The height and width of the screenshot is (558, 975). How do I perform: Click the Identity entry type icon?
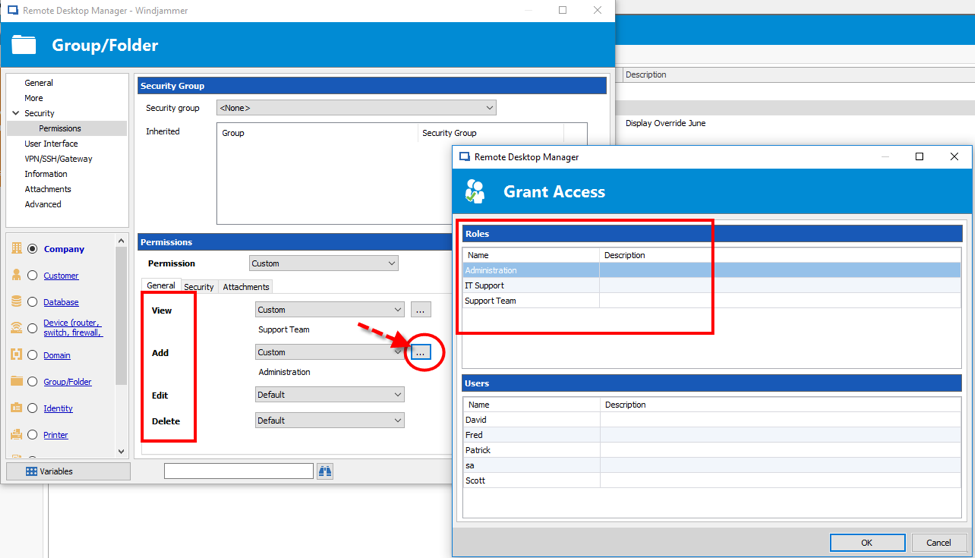[16, 408]
